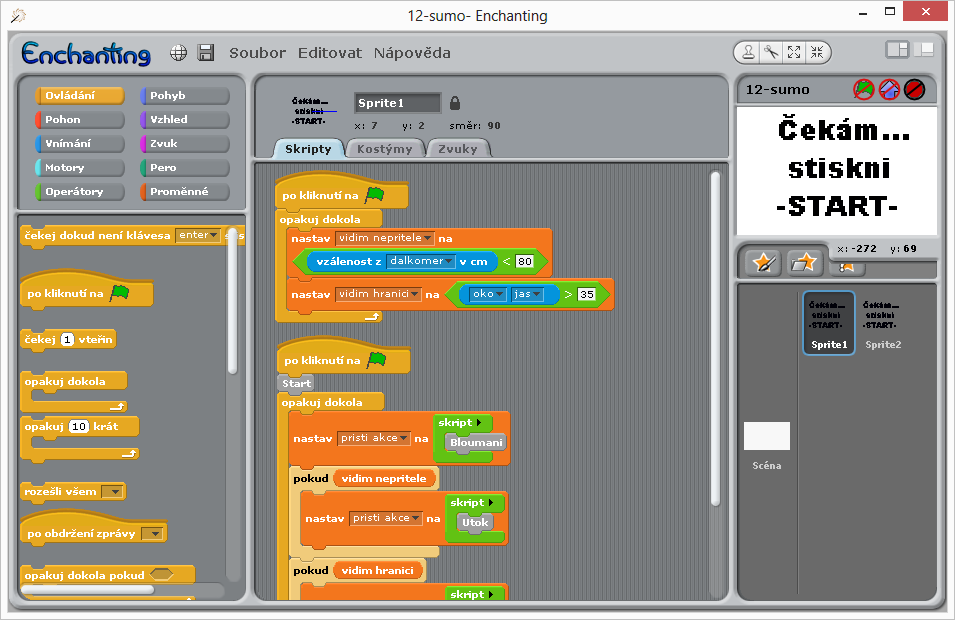Switch to the Zvuky tab
This screenshot has height=620, width=955.
458,149
